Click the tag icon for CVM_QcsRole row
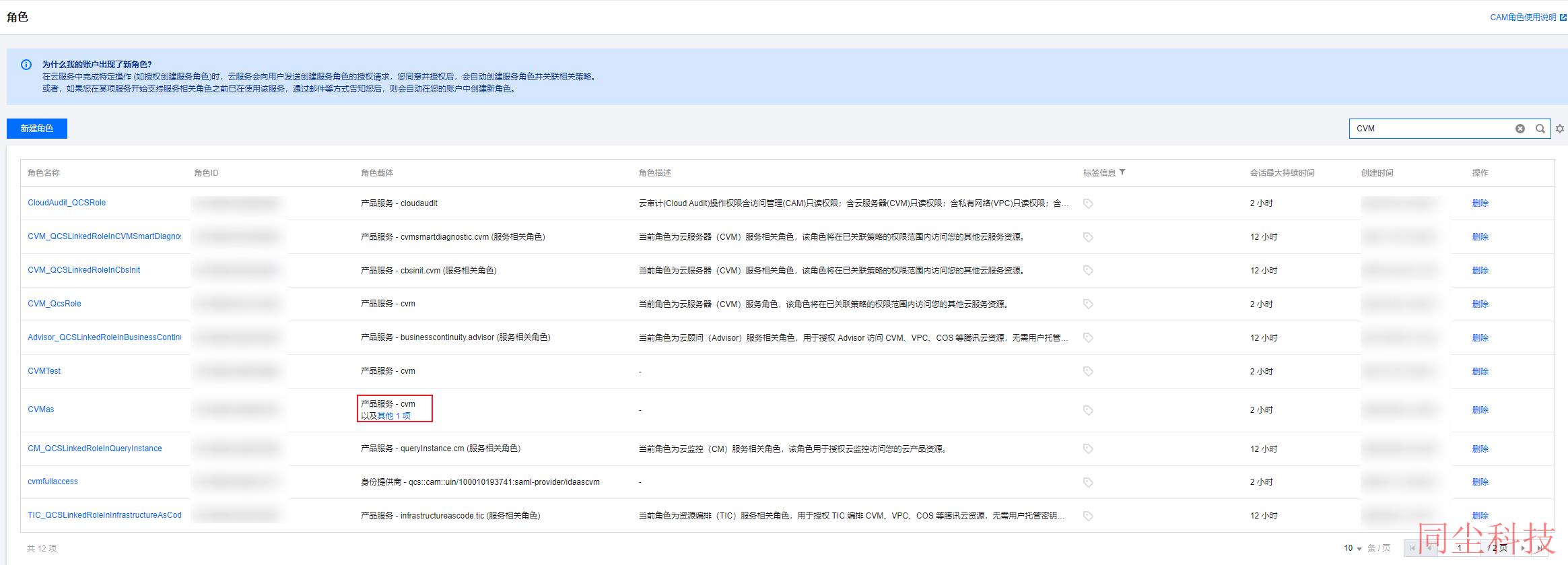 (1088, 304)
